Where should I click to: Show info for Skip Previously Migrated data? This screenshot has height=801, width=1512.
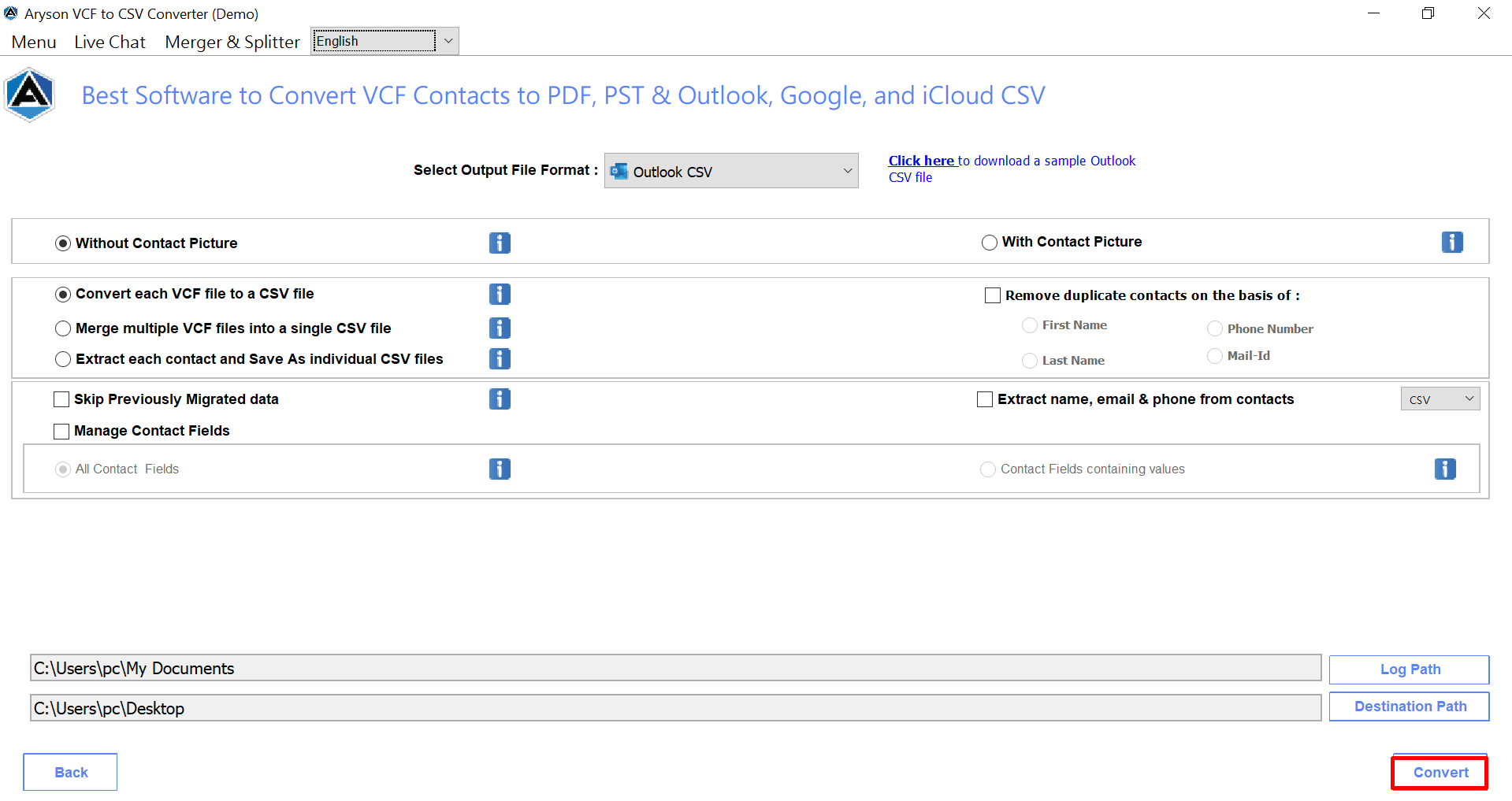coord(500,399)
